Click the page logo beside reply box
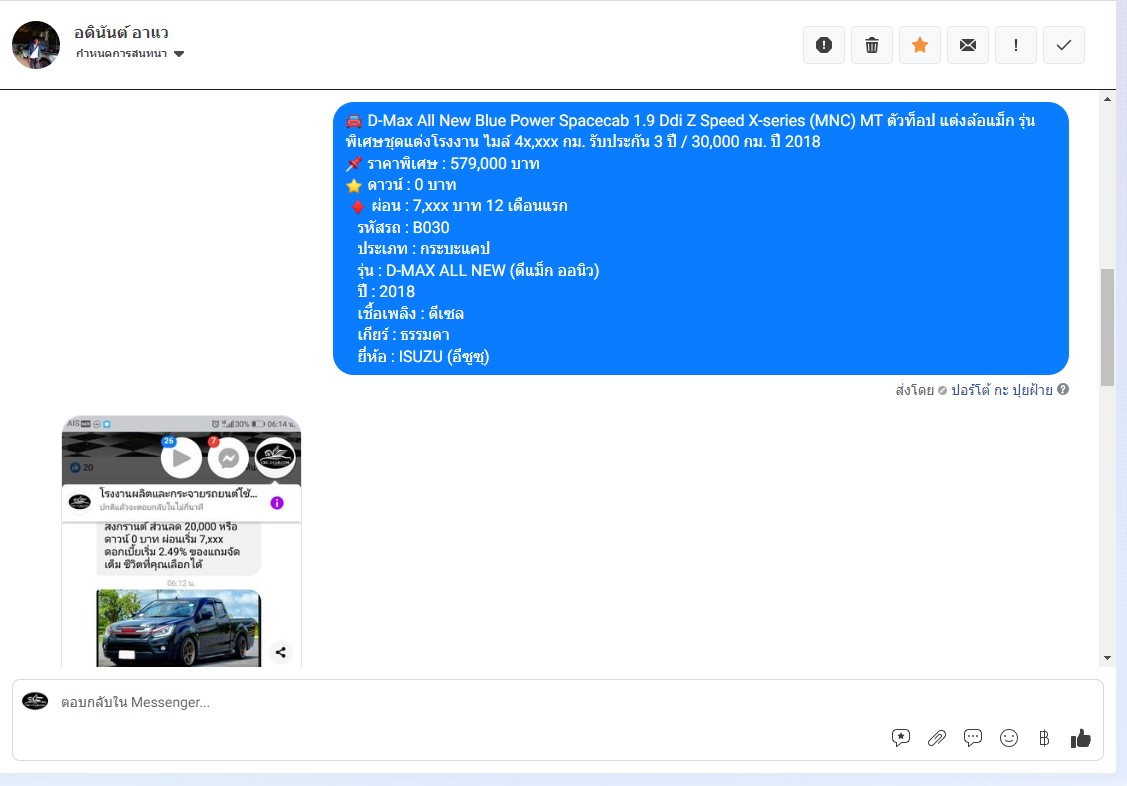 [x=35, y=701]
